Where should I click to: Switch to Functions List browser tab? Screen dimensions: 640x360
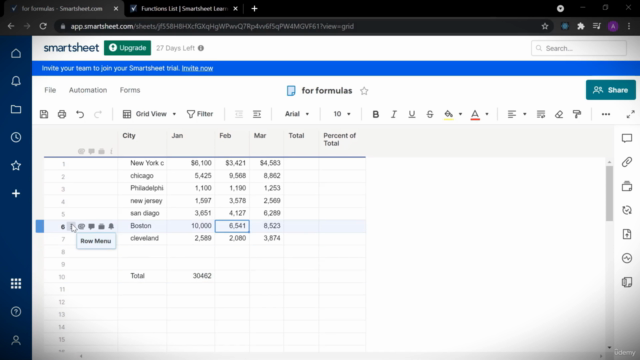coord(184,9)
